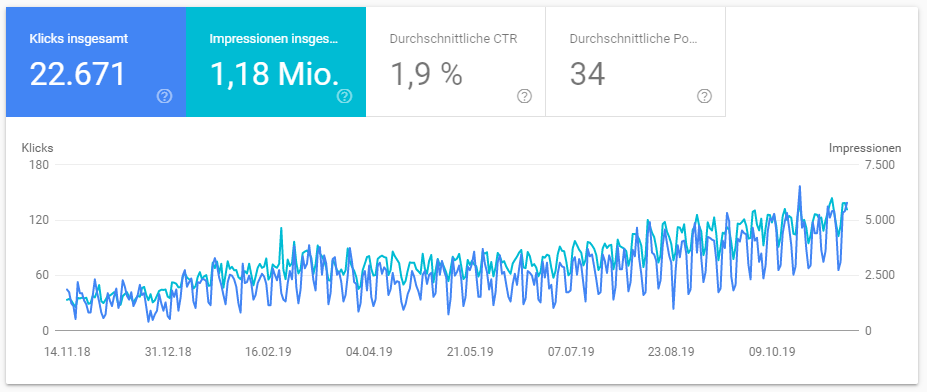Toggle the Impressionen insgesamt metric card
Image resolution: width=927 pixels, height=392 pixels.
[276, 62]
